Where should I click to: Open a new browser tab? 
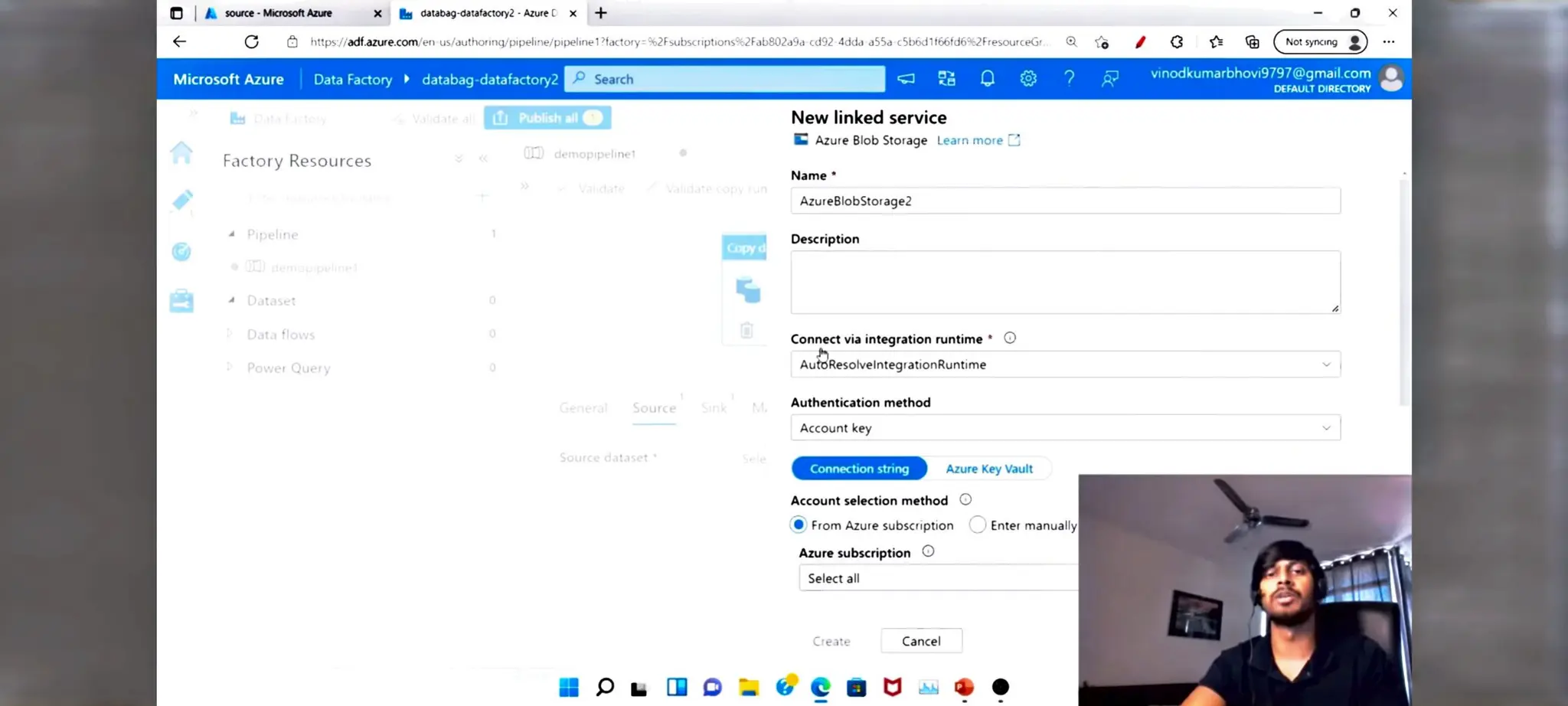point(601,13)
